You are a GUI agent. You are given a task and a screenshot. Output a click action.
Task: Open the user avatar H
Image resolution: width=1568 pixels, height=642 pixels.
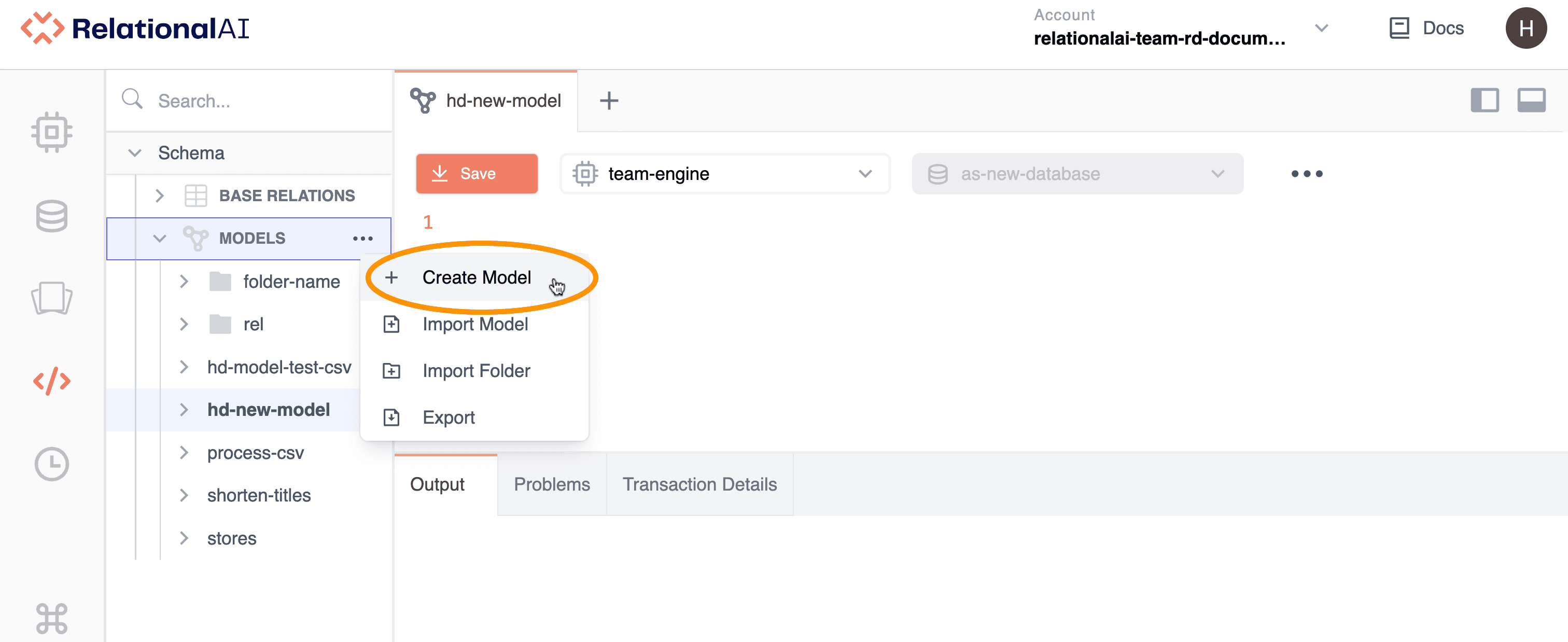[1525, 28]
